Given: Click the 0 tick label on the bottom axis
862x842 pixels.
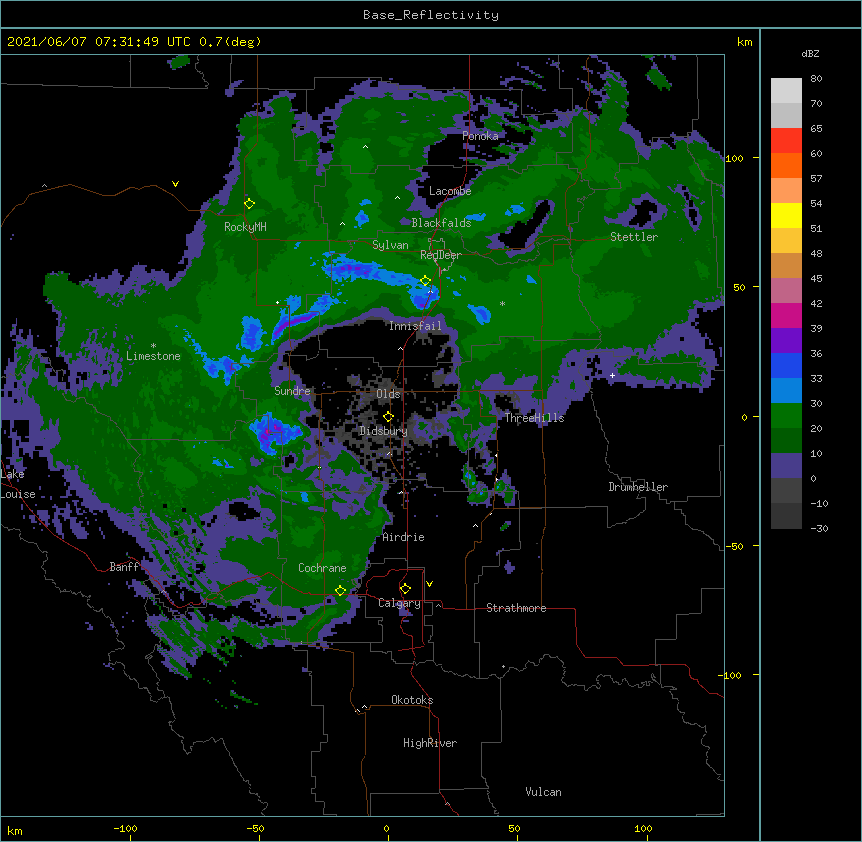Looking at the screenshot, I should tap(386, 828).
